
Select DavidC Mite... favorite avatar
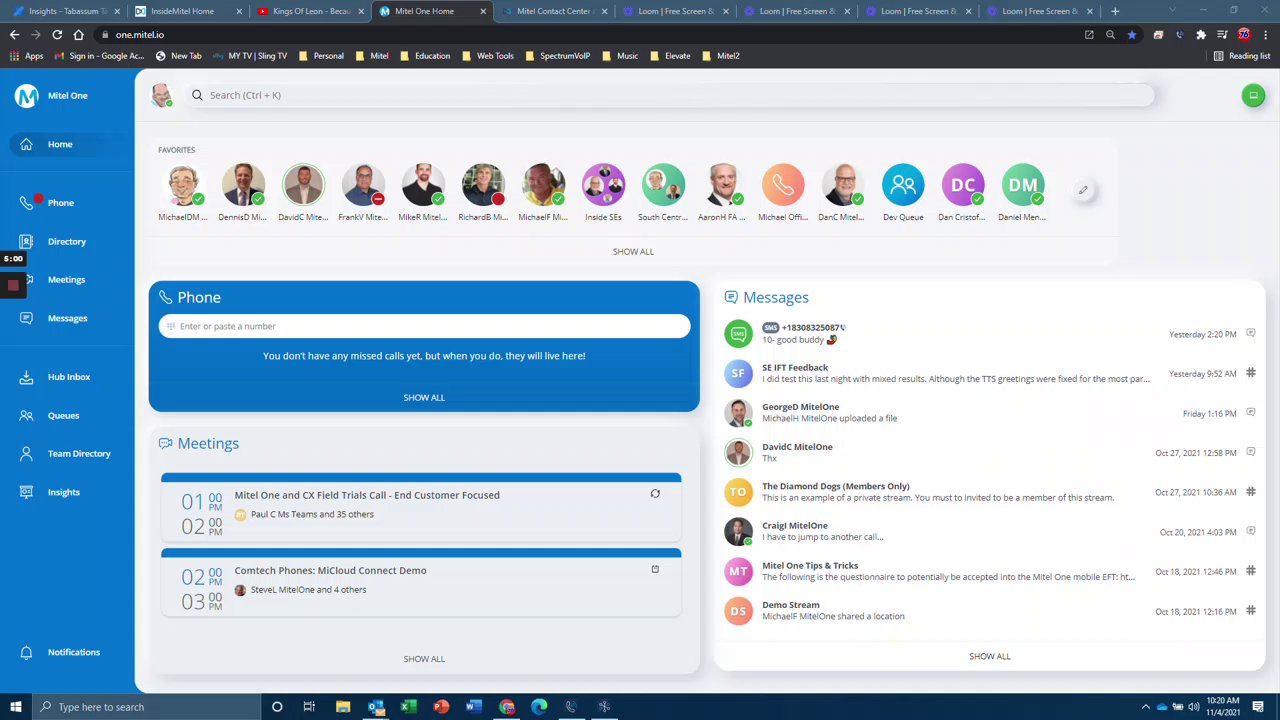pyautogui.click(x=303, y=185)
